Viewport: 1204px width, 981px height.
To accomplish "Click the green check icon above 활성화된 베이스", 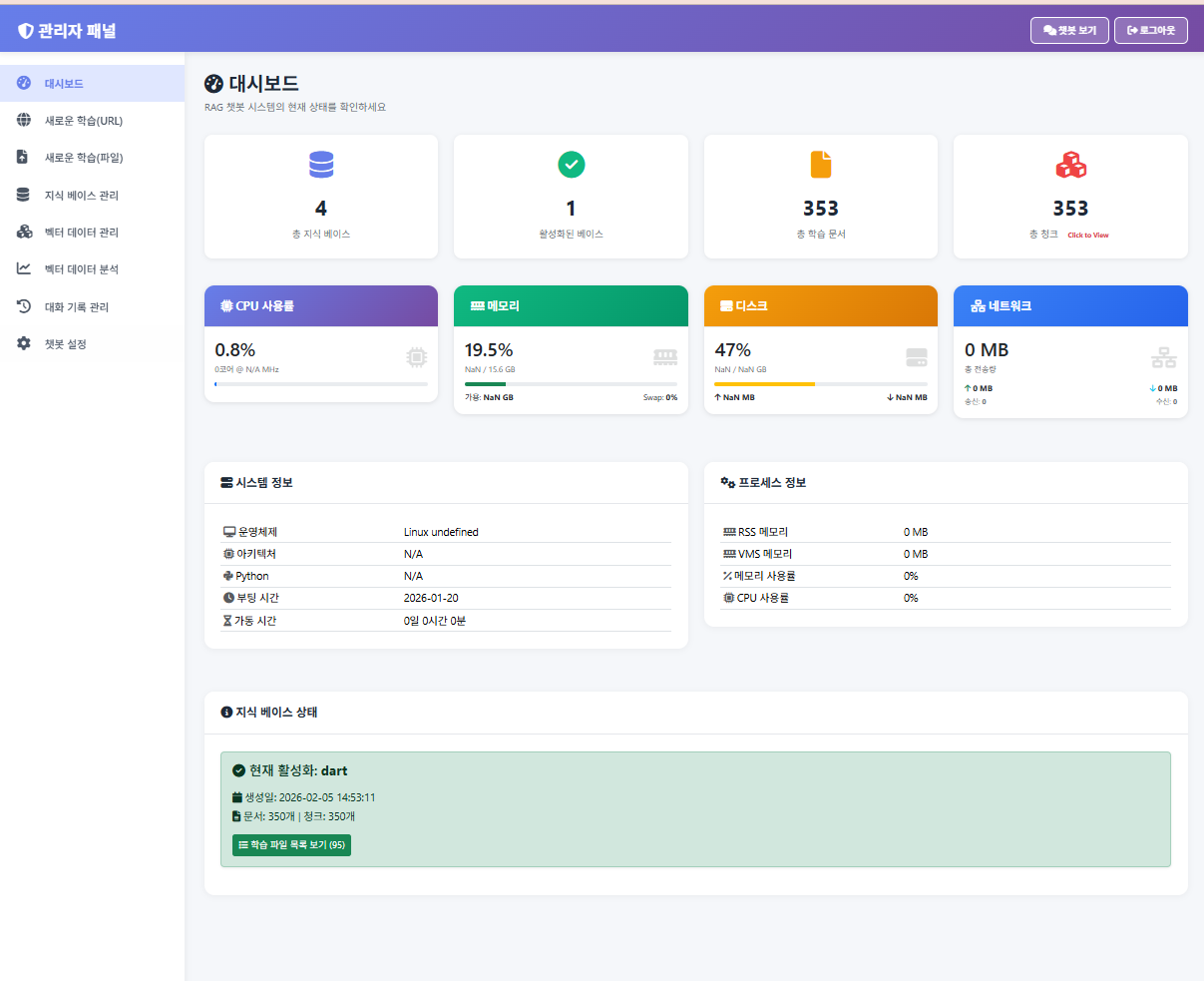I will pos(571,165).
